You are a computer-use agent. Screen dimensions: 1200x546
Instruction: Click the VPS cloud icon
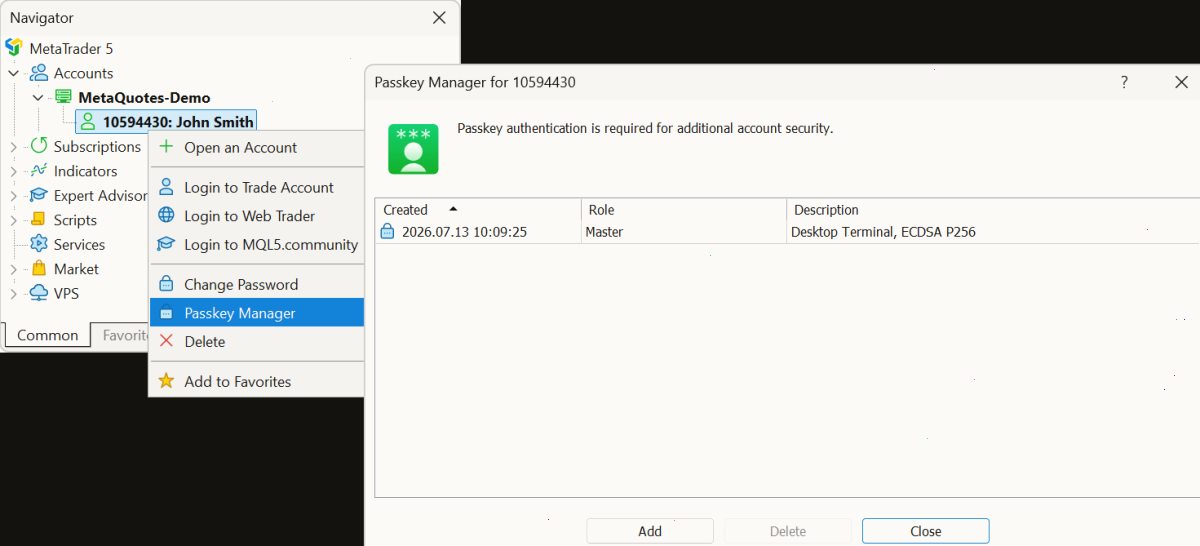tap(39, 293)
